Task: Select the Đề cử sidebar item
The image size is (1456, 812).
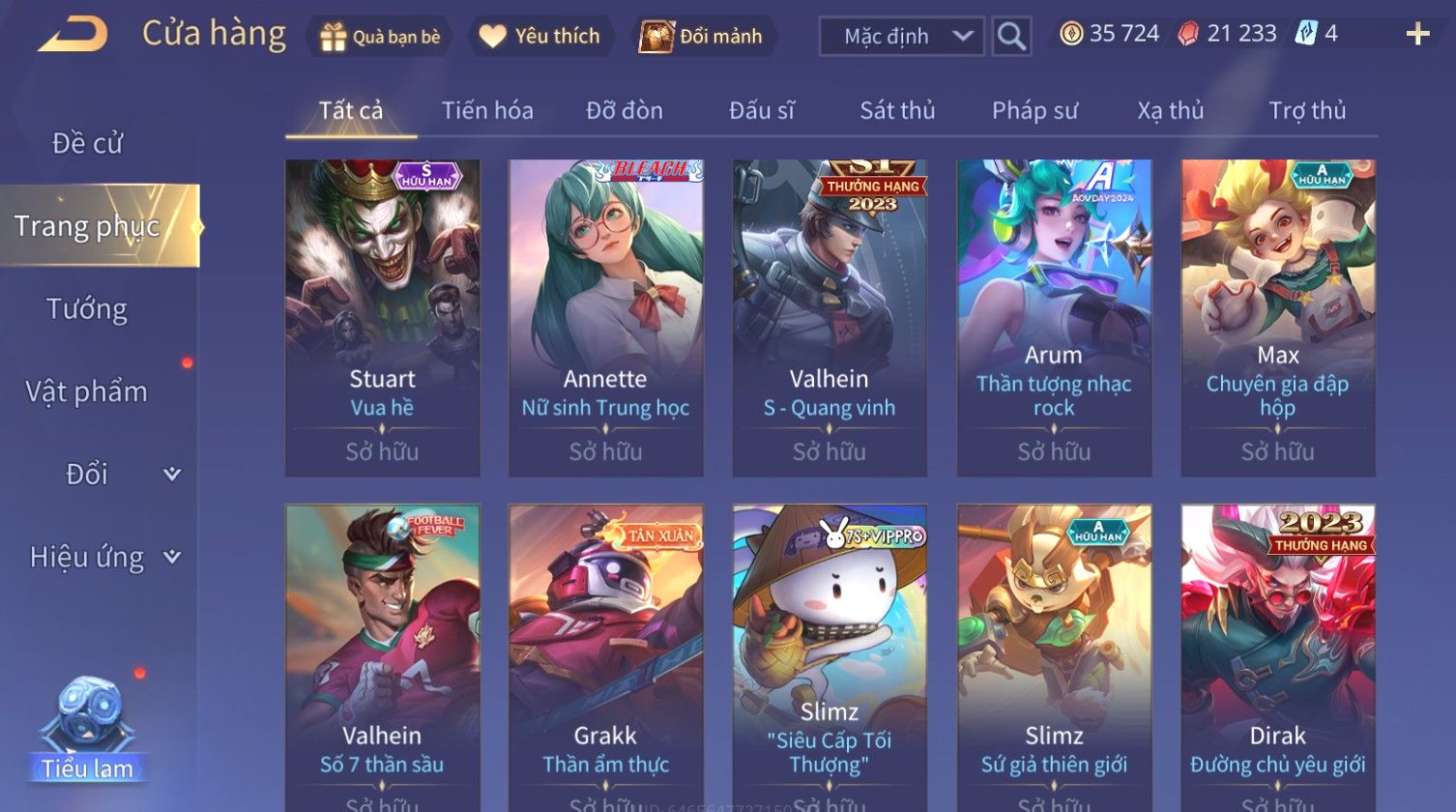Action: (87, 143)
